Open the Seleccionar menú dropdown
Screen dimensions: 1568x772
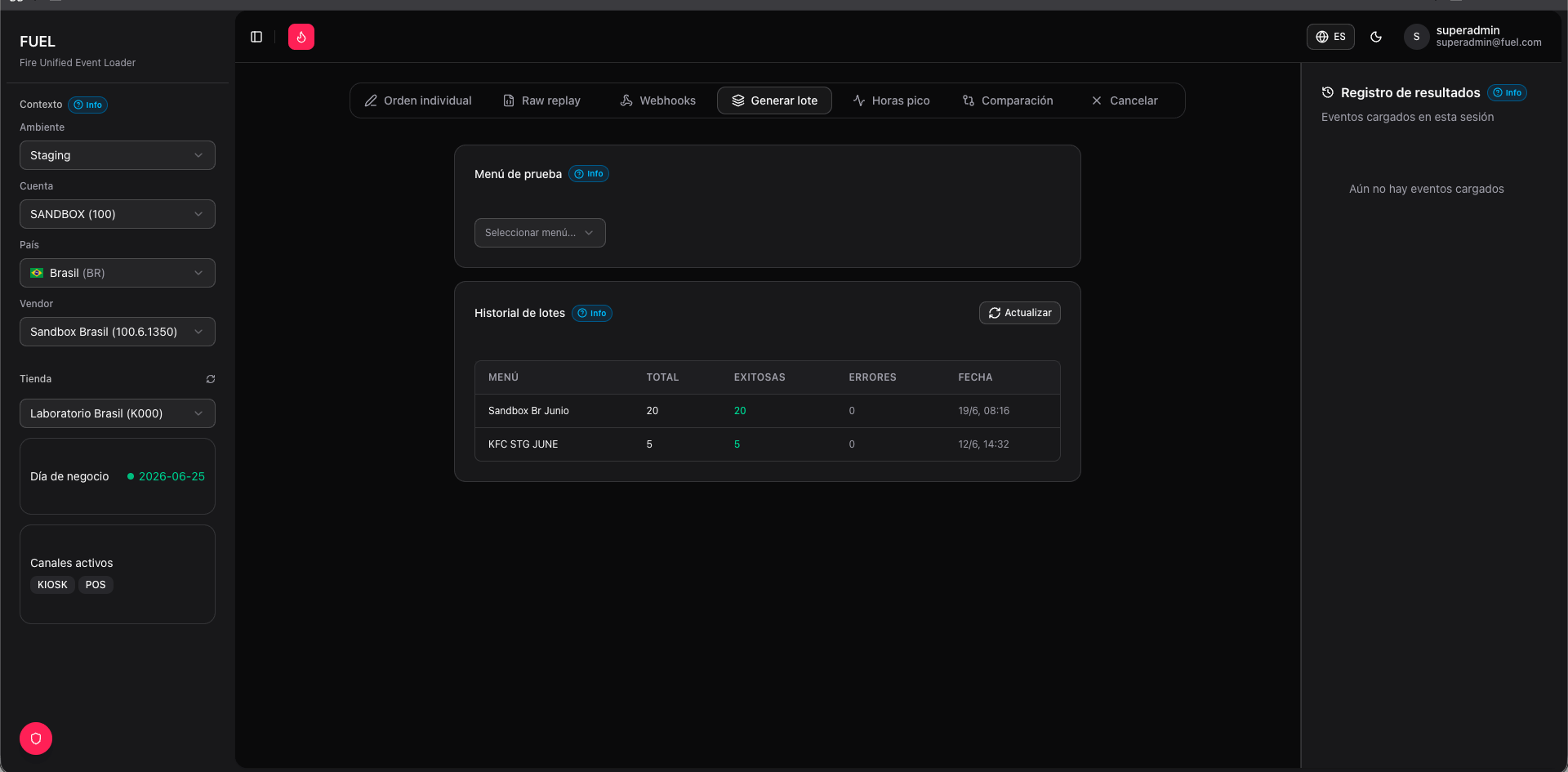(540, 233)
